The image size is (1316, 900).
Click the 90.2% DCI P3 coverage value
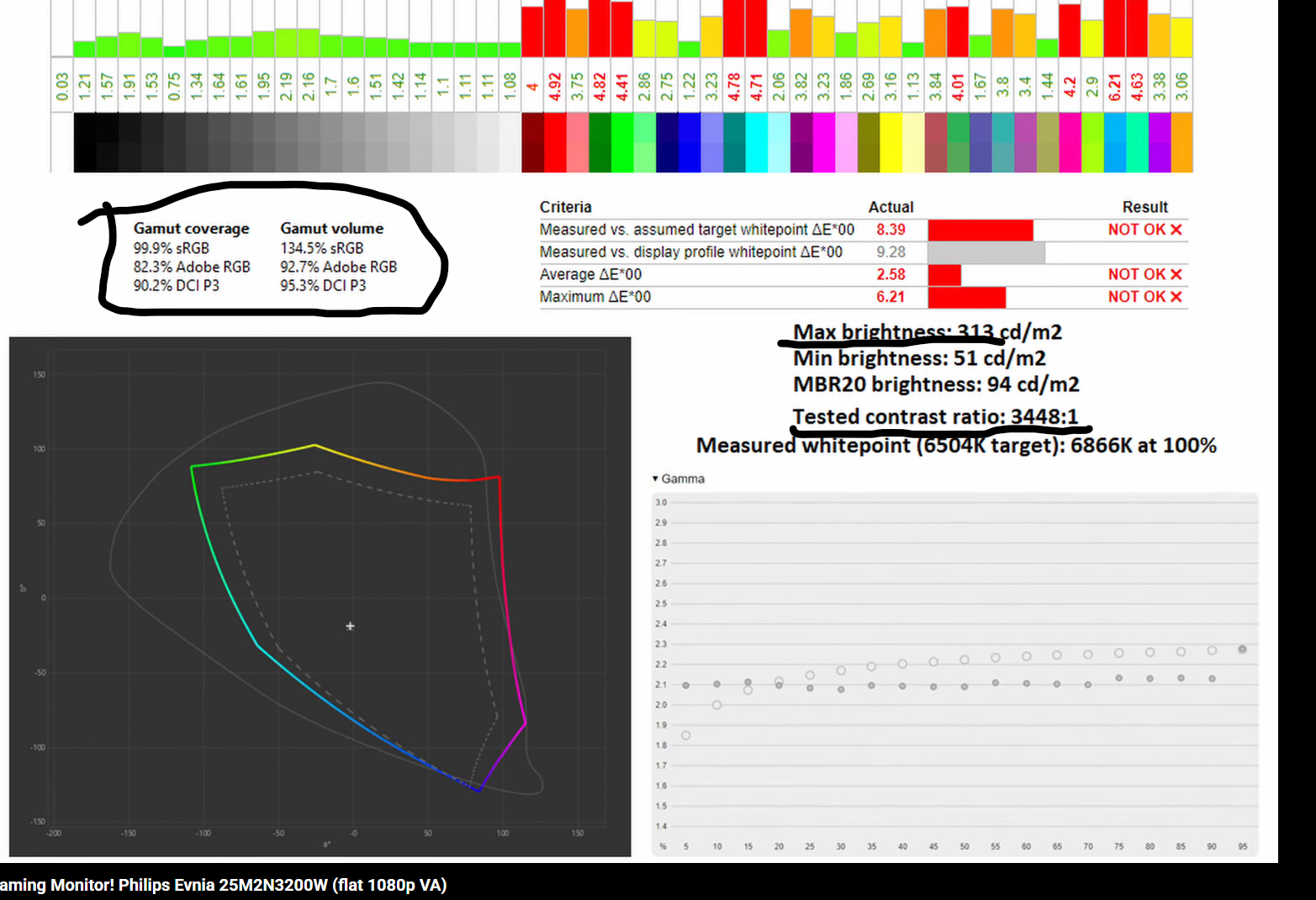point(176,285)
